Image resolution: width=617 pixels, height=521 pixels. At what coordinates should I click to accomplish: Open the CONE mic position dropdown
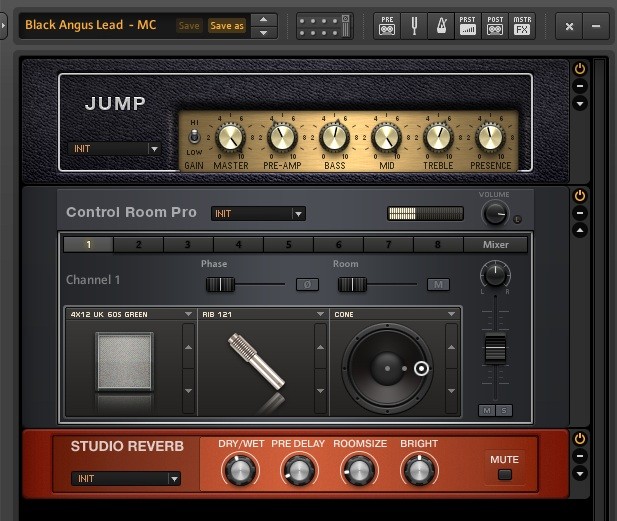395,314
